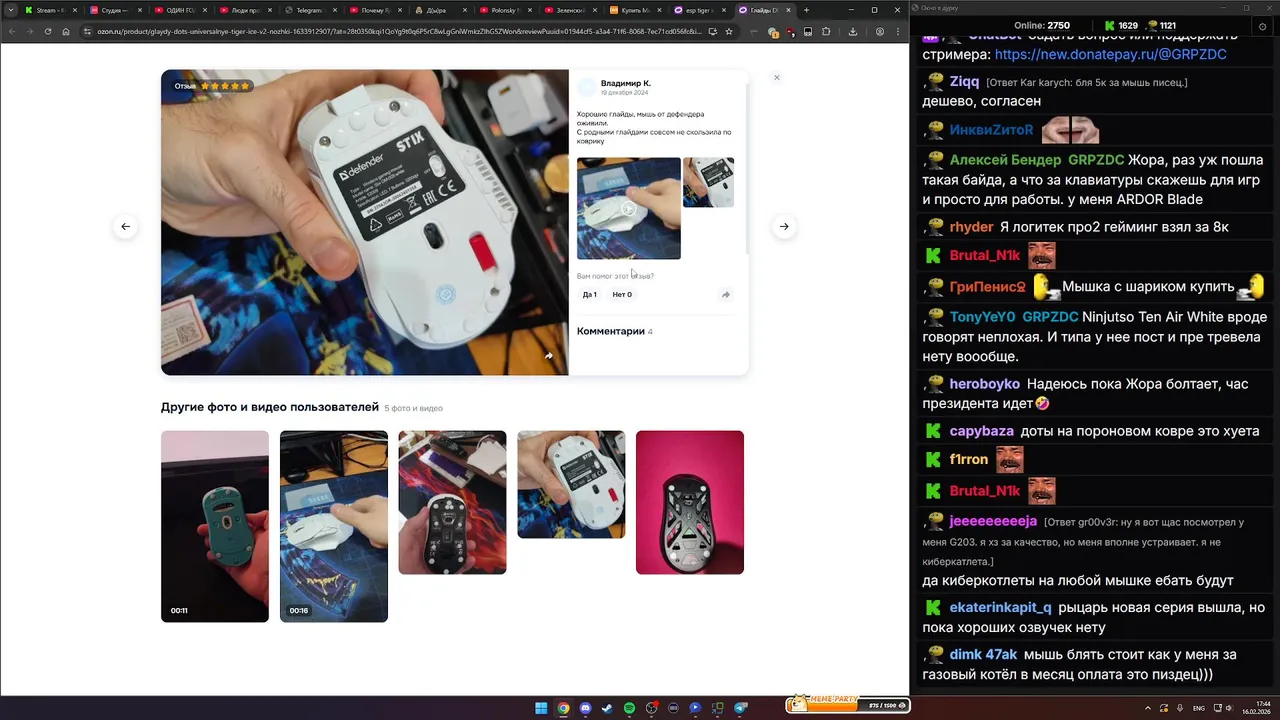The width and height of the screenshot is (1280, 720).
Task: Vote 'Нет 0' on the review
Action: (622, 294)
